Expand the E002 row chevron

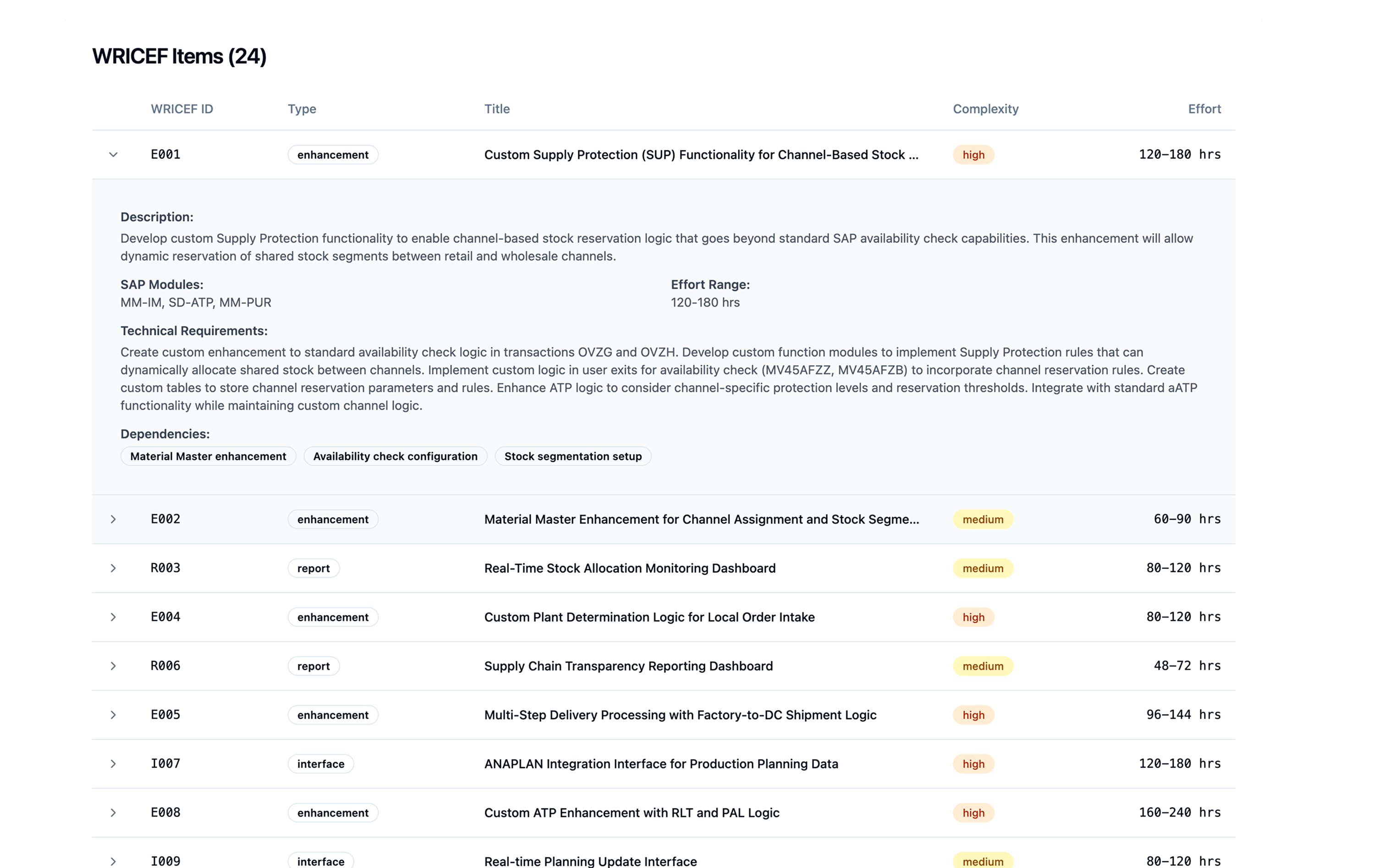[x=113, y=519]
